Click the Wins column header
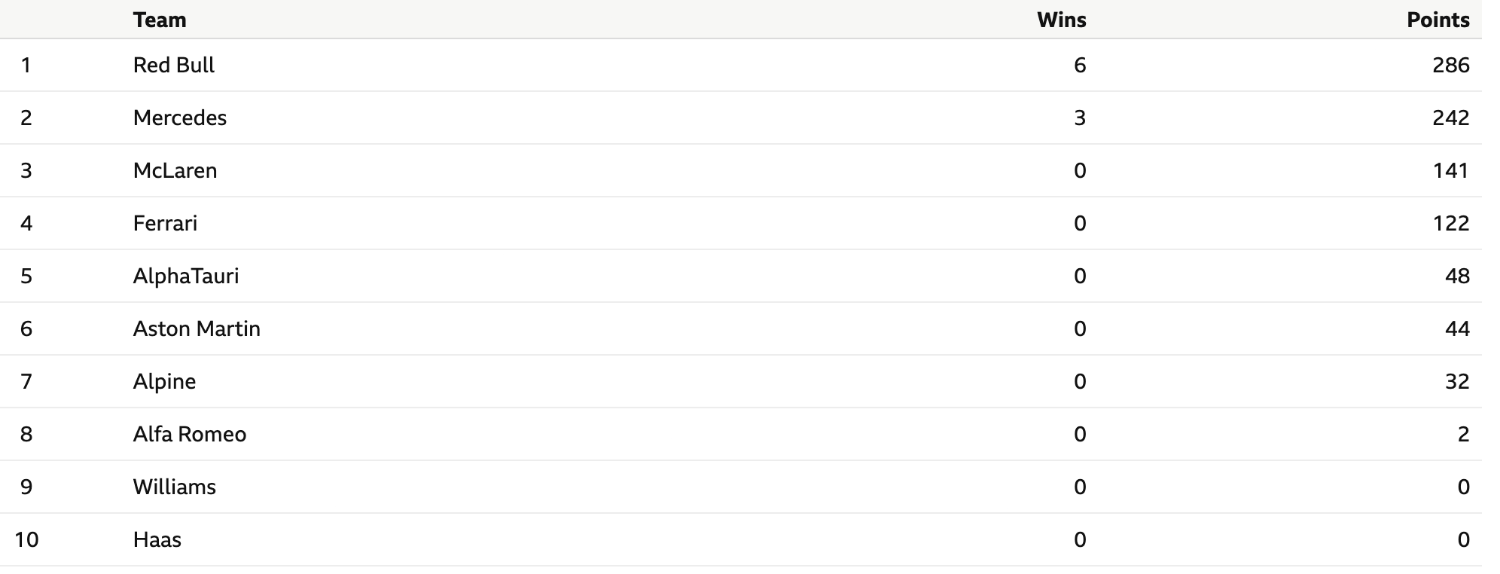 (x=1062, y=19)
